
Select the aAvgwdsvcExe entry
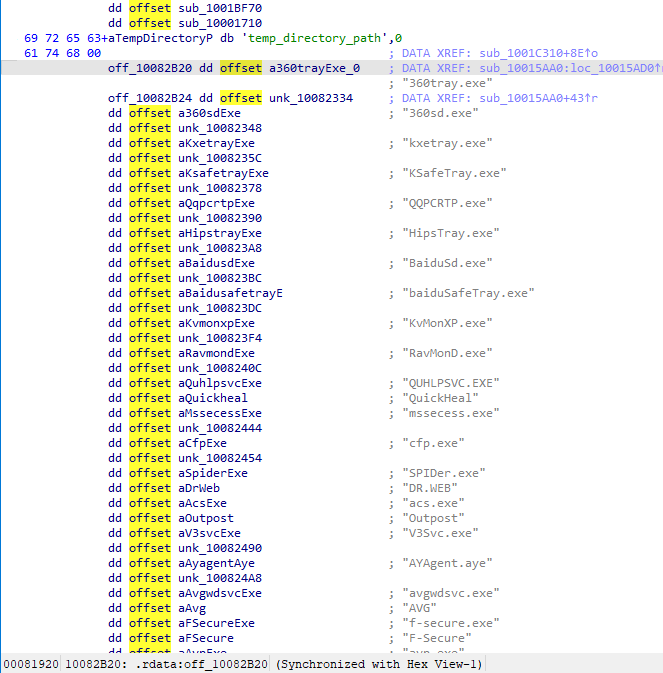[x=220, y=594]
